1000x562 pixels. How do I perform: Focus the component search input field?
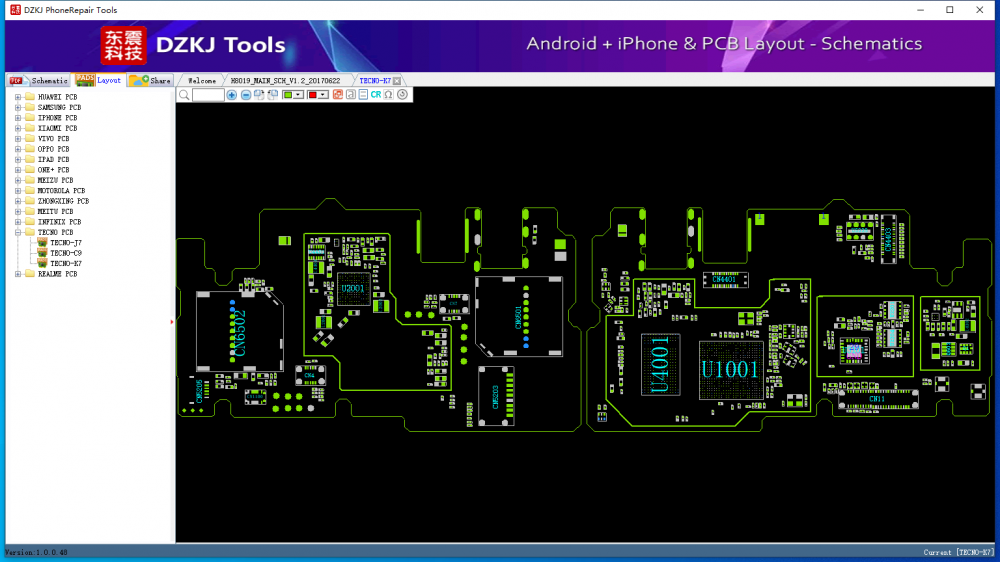pos(208,95)
